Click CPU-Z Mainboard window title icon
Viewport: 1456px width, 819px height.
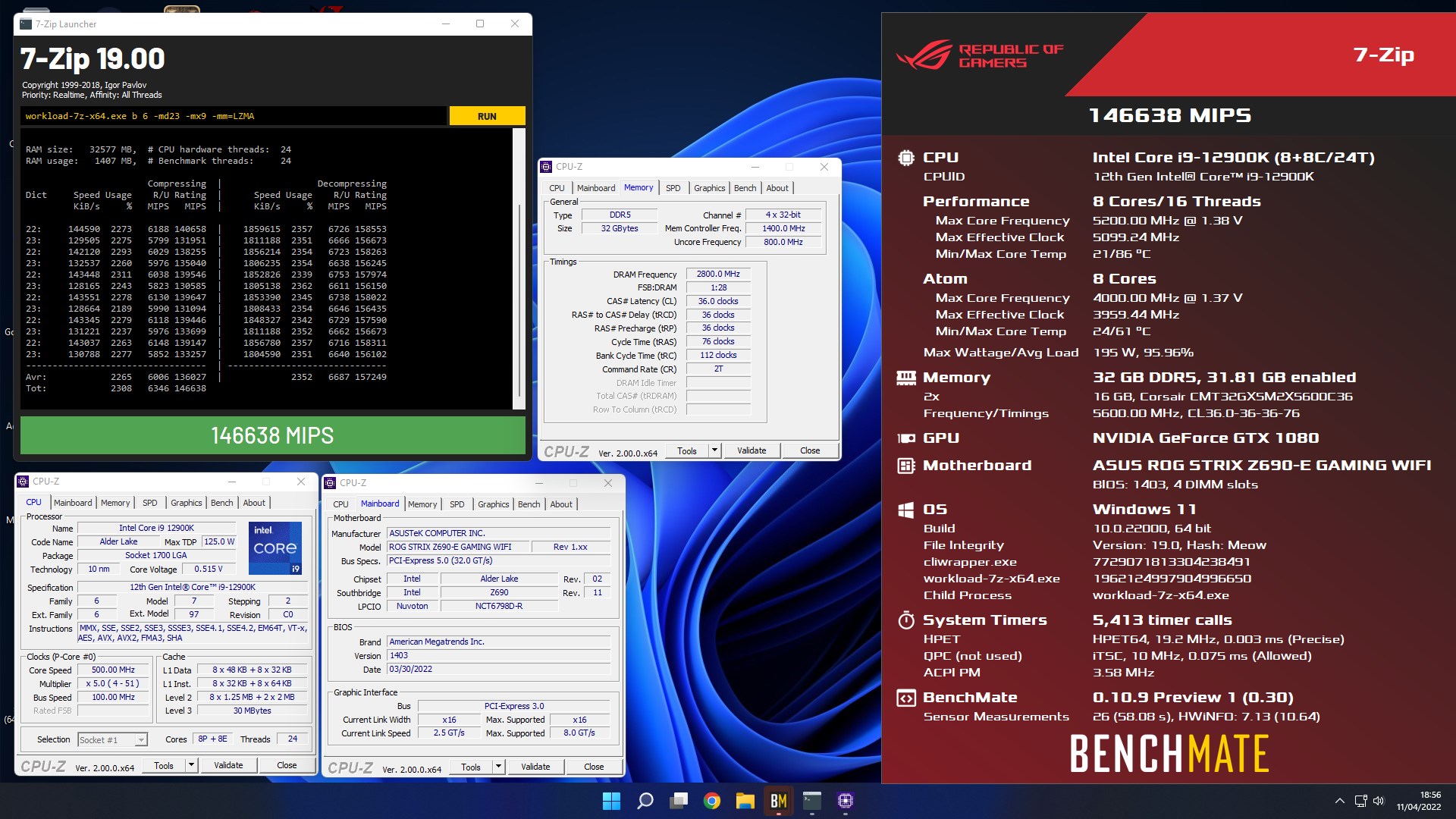[x=330, y=483]
